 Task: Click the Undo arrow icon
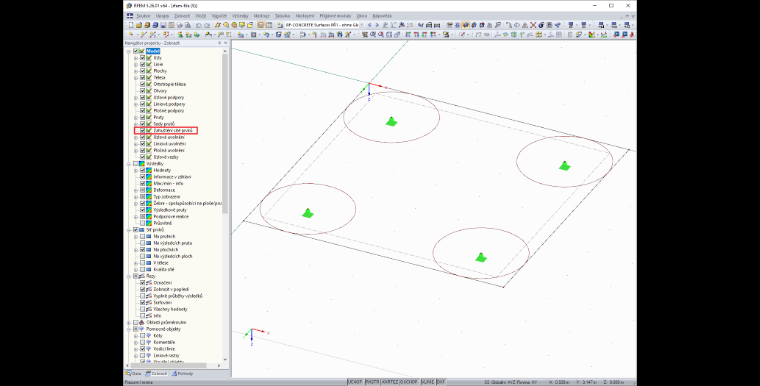199,25
